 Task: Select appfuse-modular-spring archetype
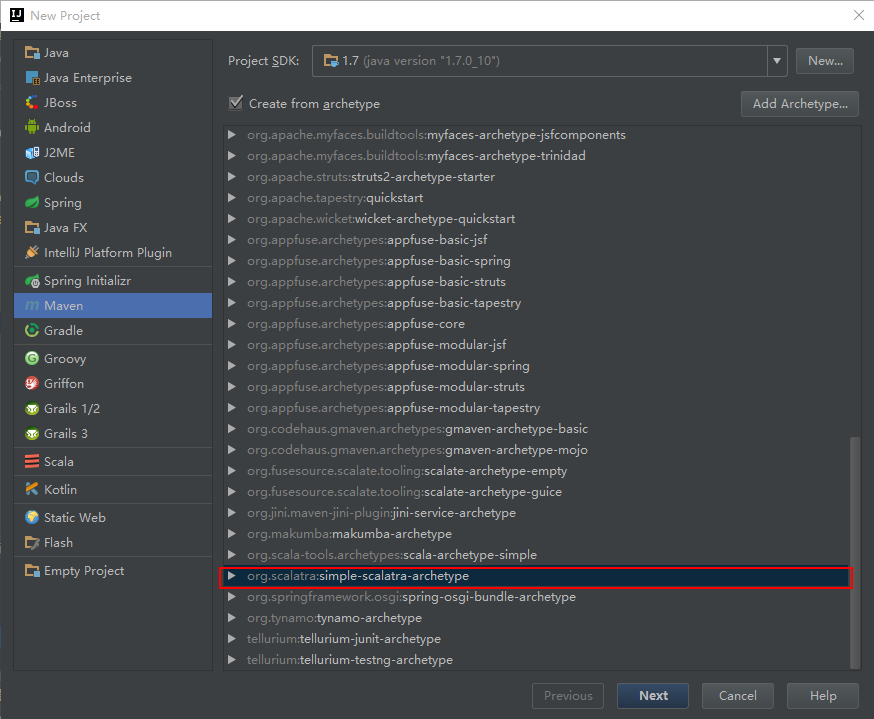coord(537,366)
